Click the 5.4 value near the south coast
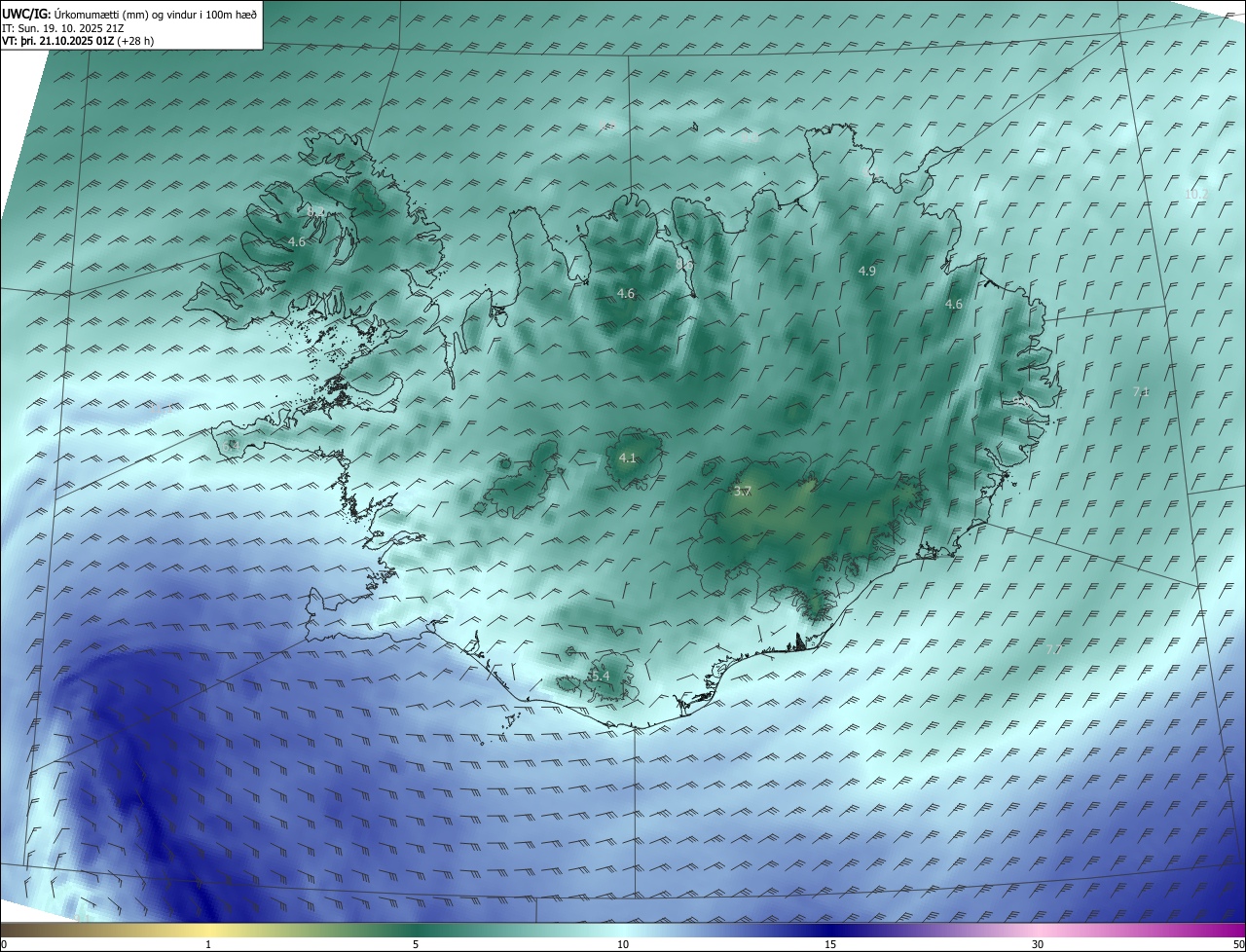 point(600,676)
